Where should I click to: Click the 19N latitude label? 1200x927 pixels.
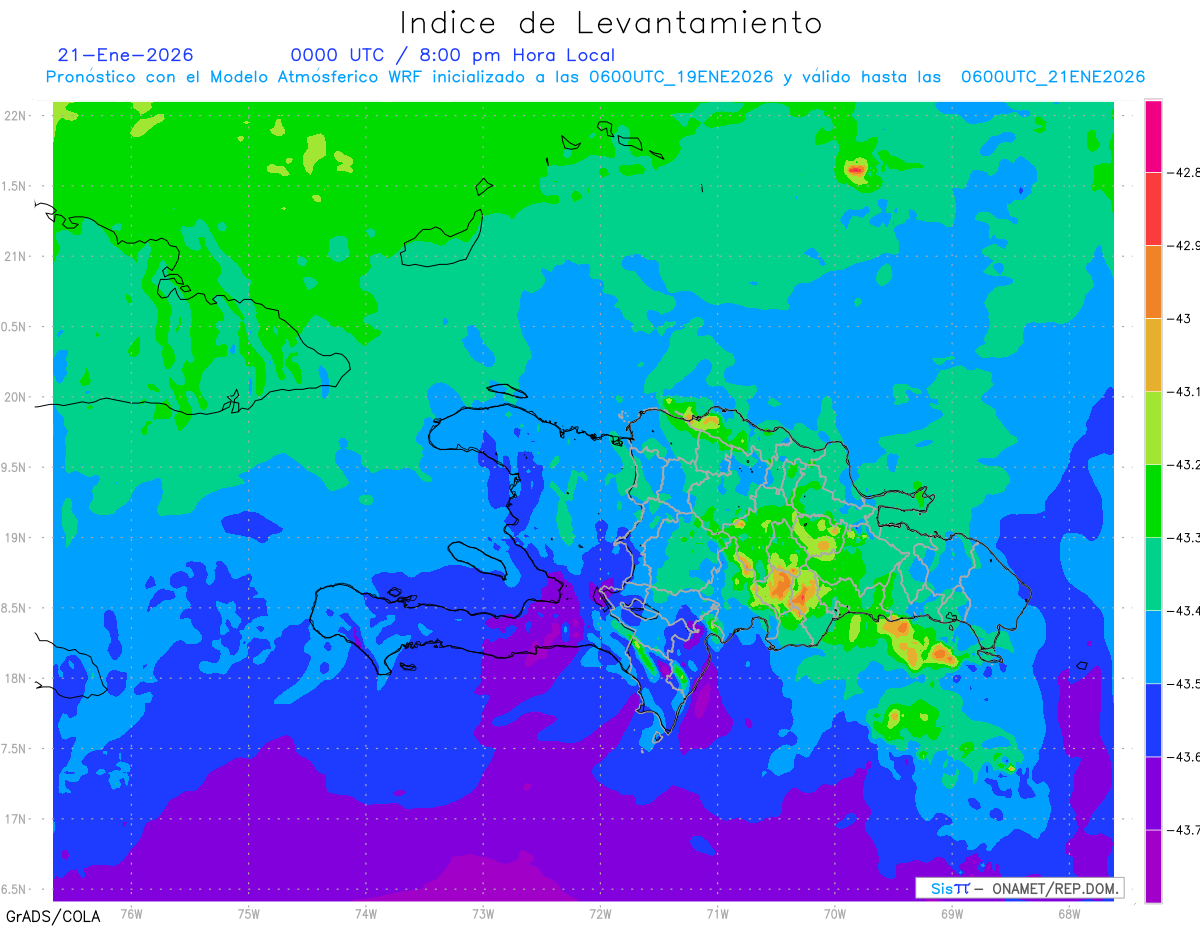[16, 538]
